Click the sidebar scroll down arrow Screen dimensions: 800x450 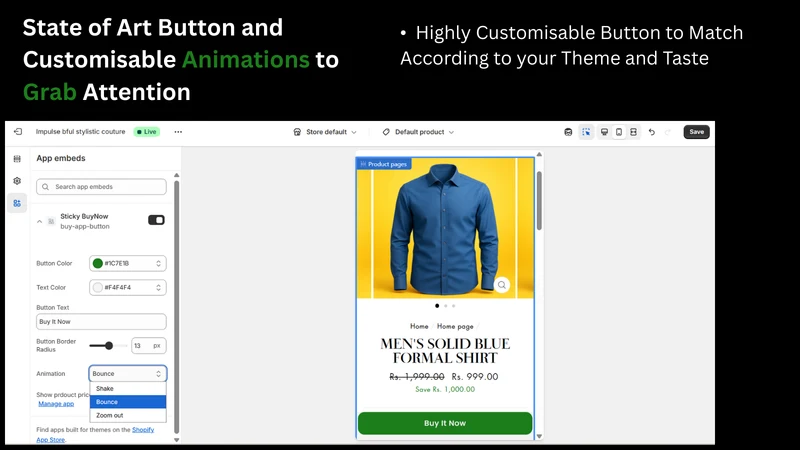[177, 440]
